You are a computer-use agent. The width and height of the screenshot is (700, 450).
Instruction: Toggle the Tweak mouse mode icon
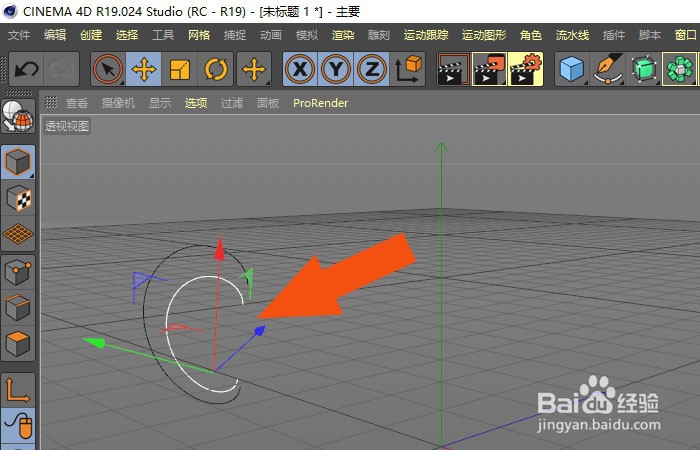point(18,425)
